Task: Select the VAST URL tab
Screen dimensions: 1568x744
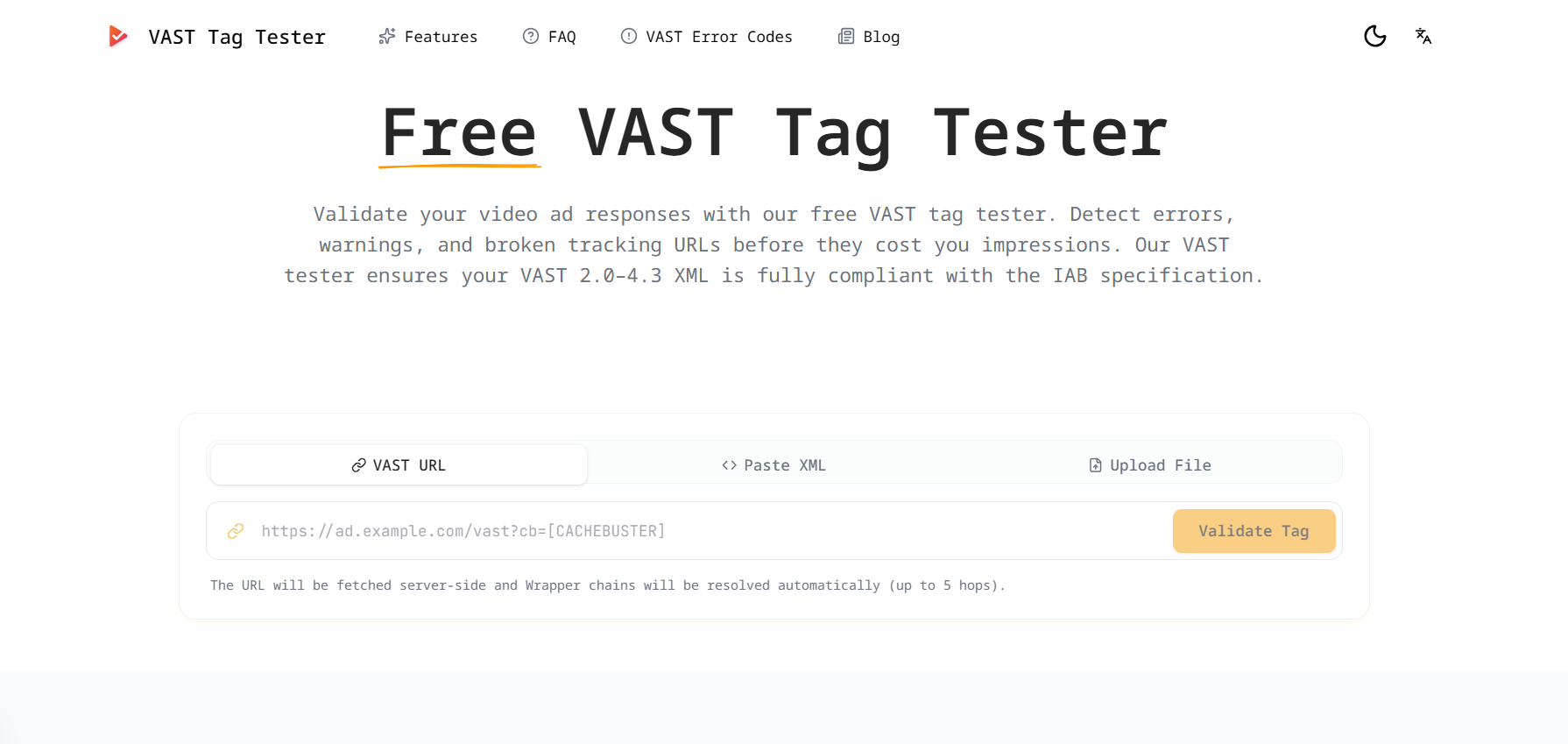Action: click(x=399, y=465)
